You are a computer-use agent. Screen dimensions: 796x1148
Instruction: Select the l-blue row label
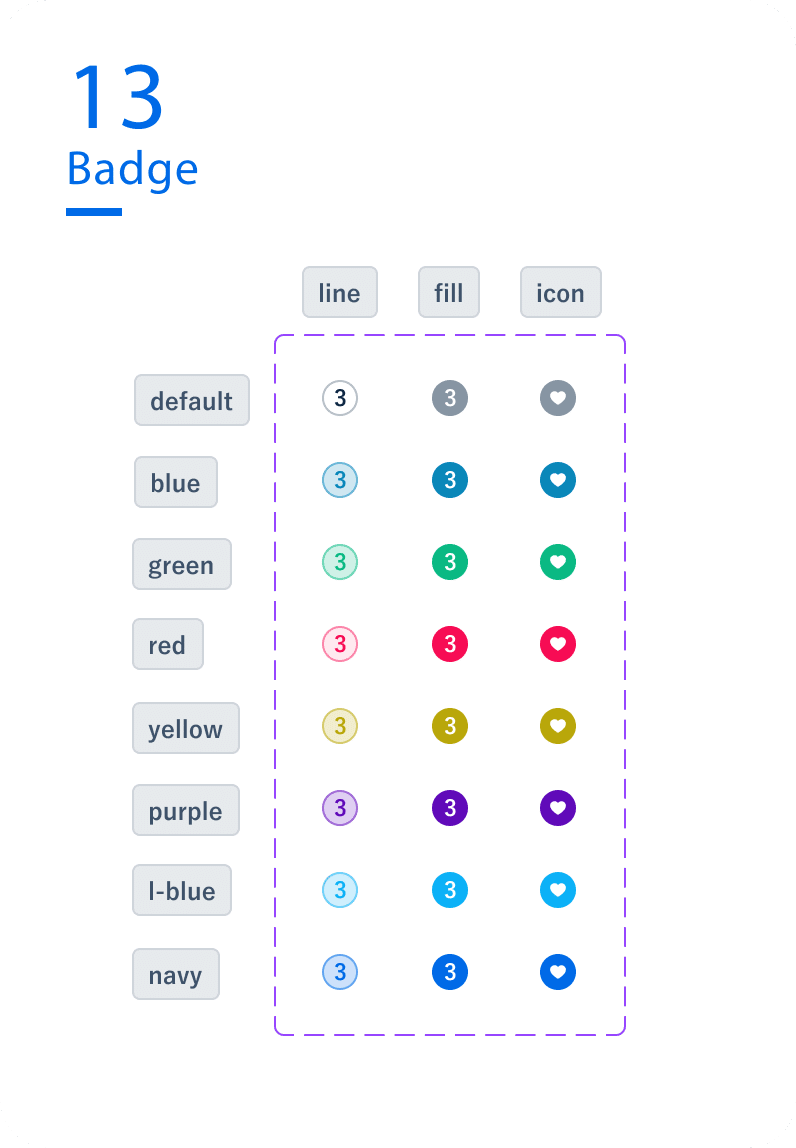click(182, 890)
